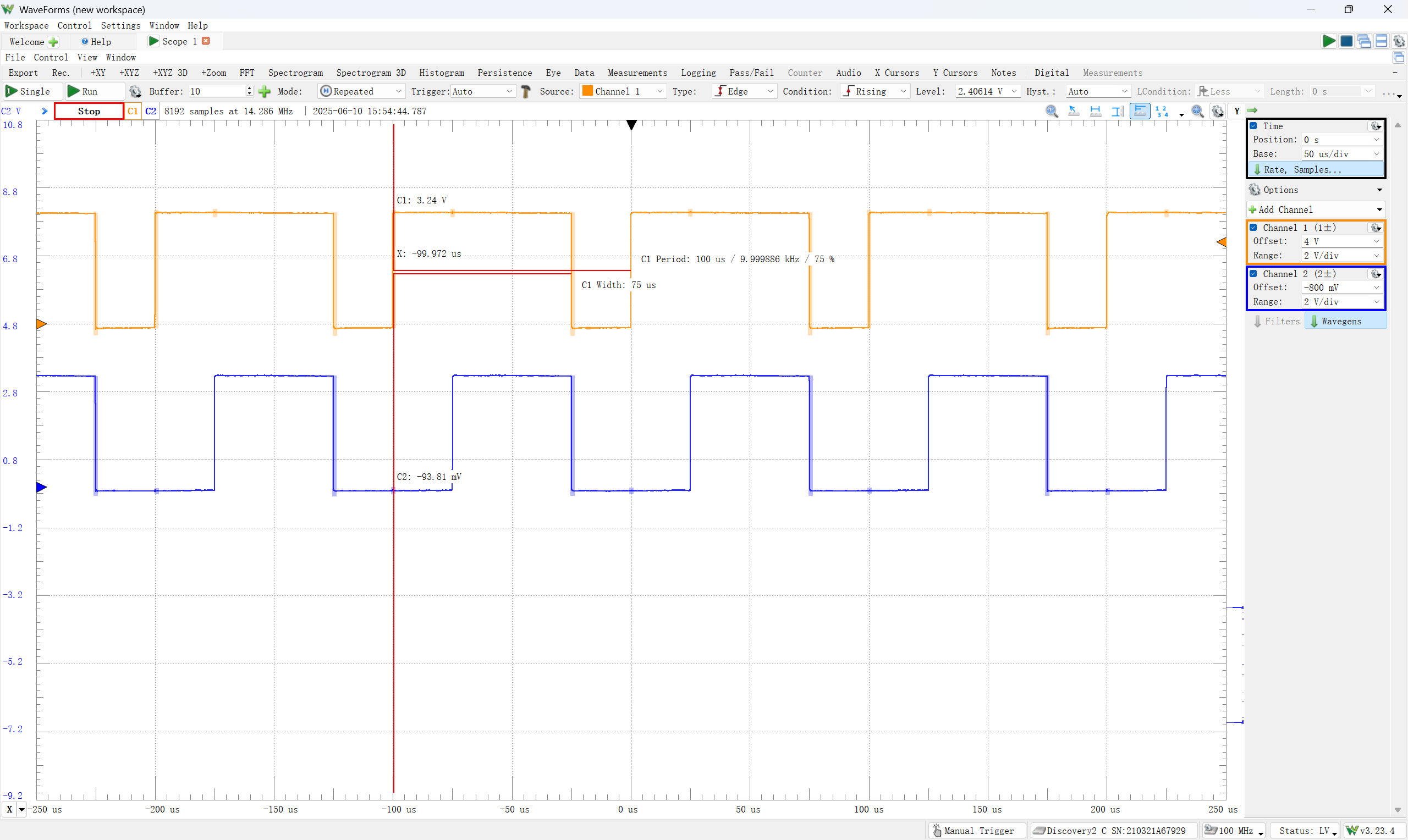Viewport: 1408px width, 840px height.
Task: Click the green plus icon next to Buffer
Action: coord(265,91)
